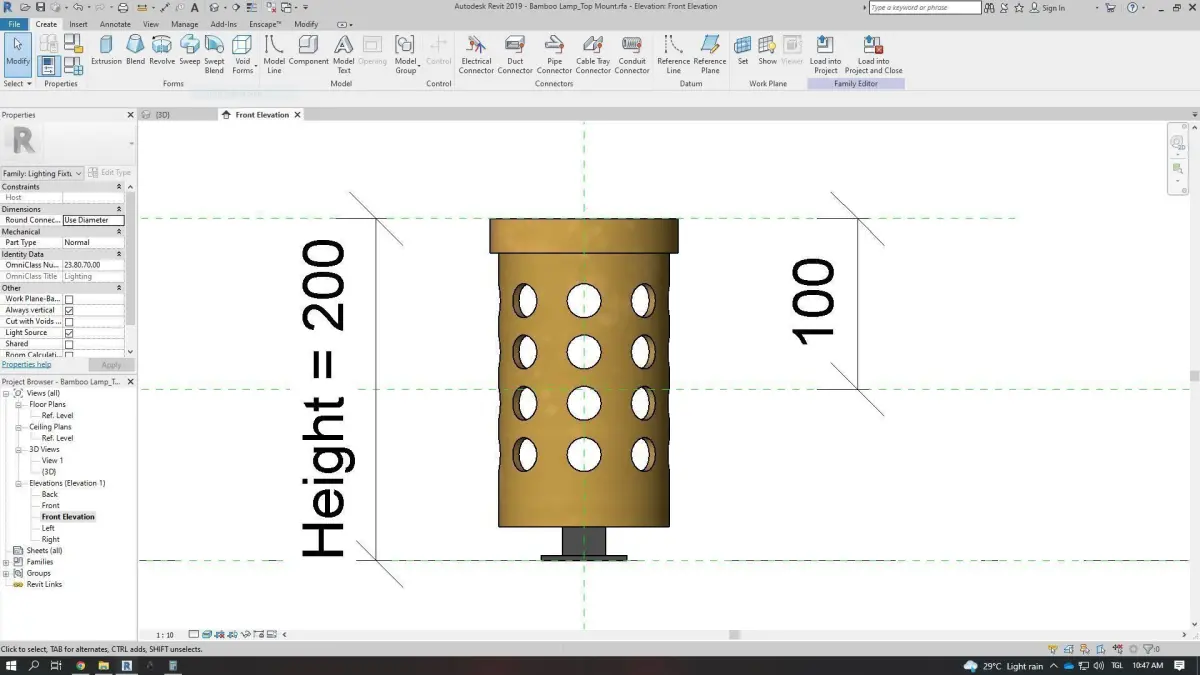Click the Component tool
This screenshot has width=1200, height=675.
(x=309, y=52)
